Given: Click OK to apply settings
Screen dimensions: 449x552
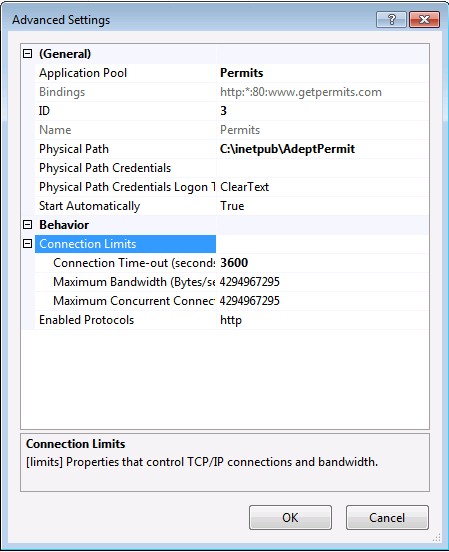Looking at the screenshot, I should pos(290,518).
